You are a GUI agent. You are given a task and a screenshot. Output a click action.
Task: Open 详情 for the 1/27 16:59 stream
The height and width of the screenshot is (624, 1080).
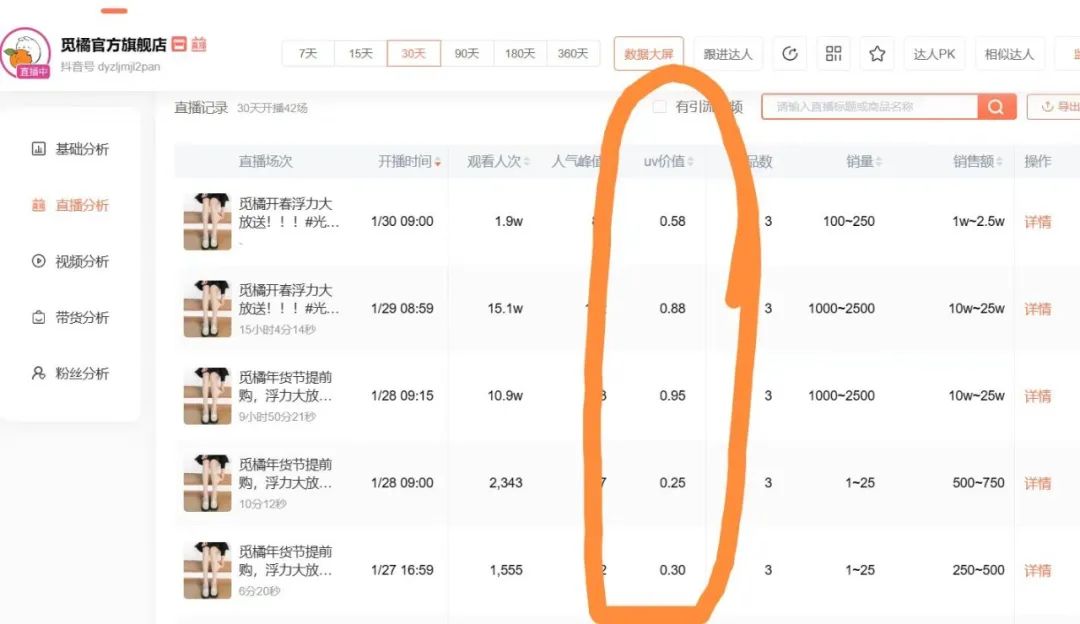tap(1037, 570)
